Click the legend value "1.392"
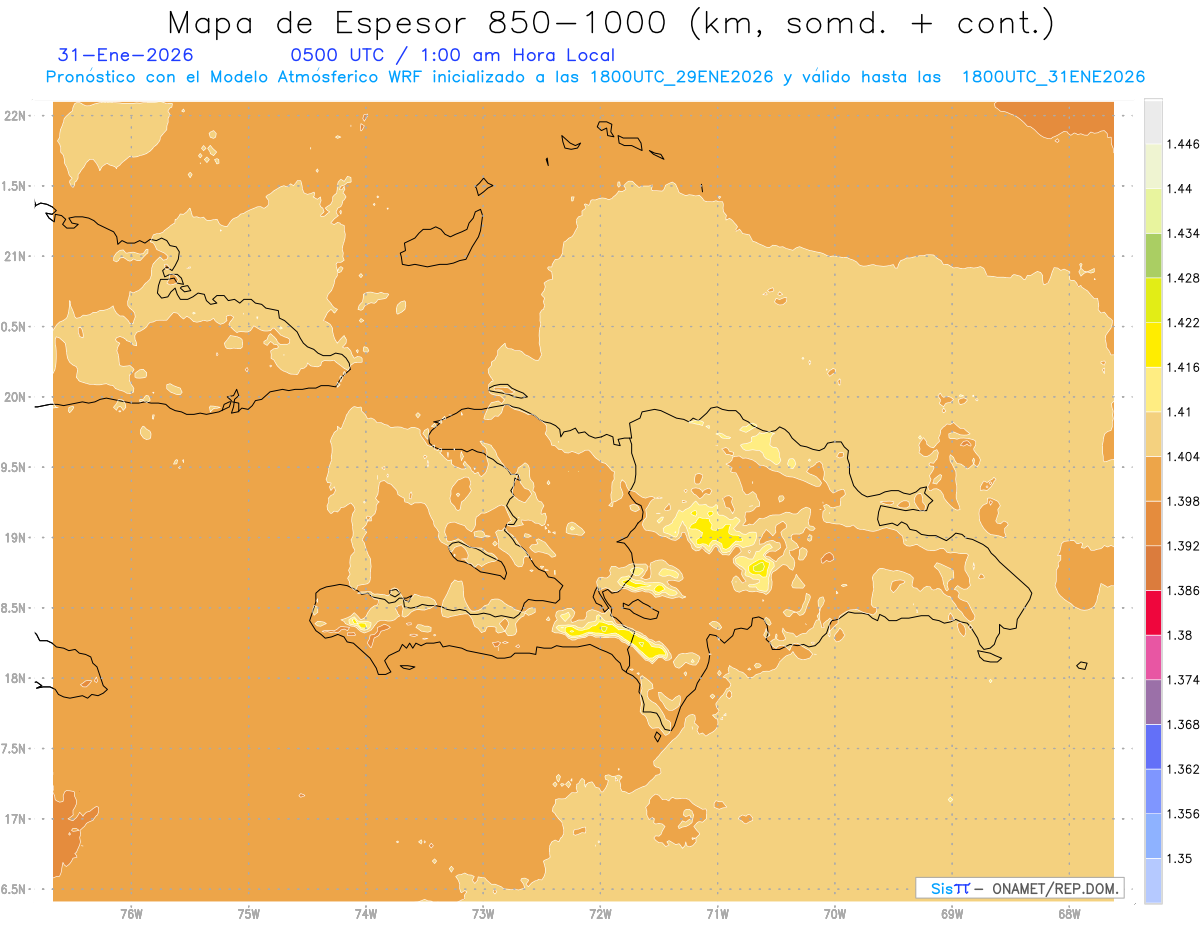1200x927 pixels. (1184, 546)
